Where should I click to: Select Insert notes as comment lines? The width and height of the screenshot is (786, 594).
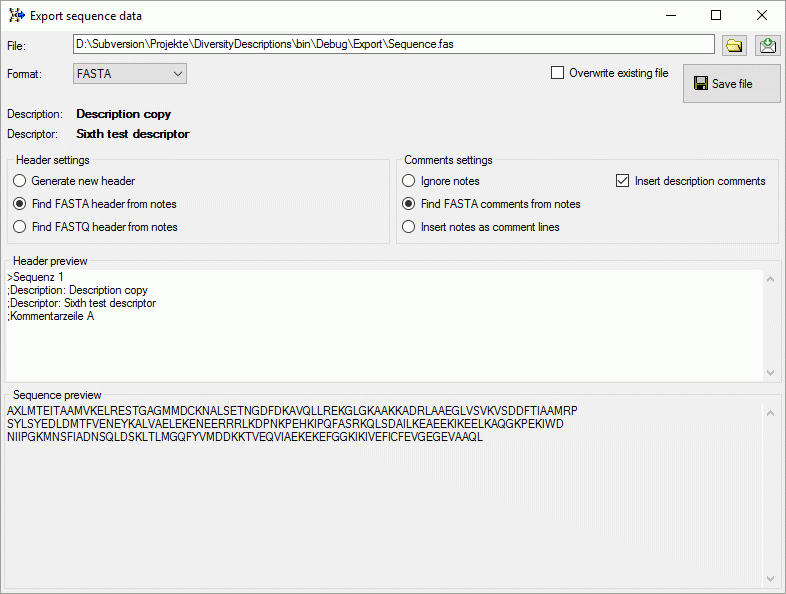point(409,227)
